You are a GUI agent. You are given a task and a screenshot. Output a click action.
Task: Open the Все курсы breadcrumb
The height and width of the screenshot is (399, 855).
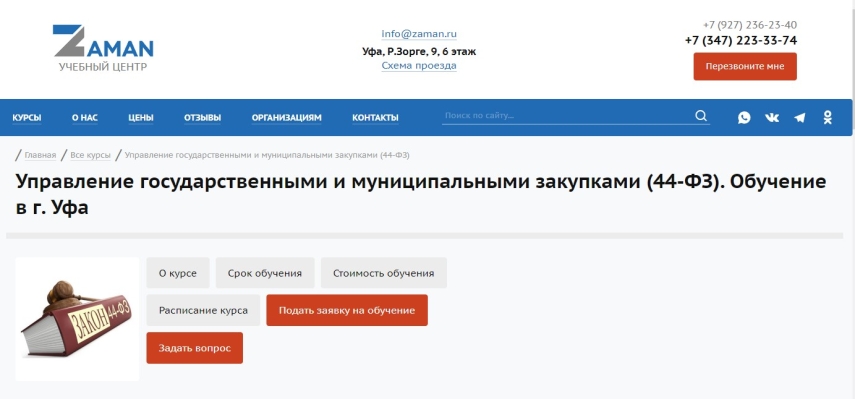(90, 155)
